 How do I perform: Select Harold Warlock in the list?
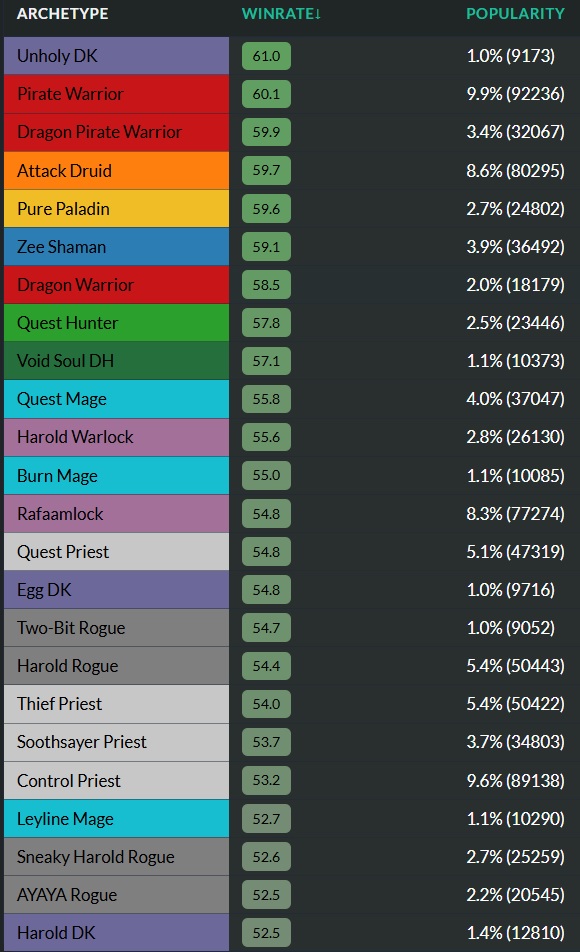[x=117, y=437]
